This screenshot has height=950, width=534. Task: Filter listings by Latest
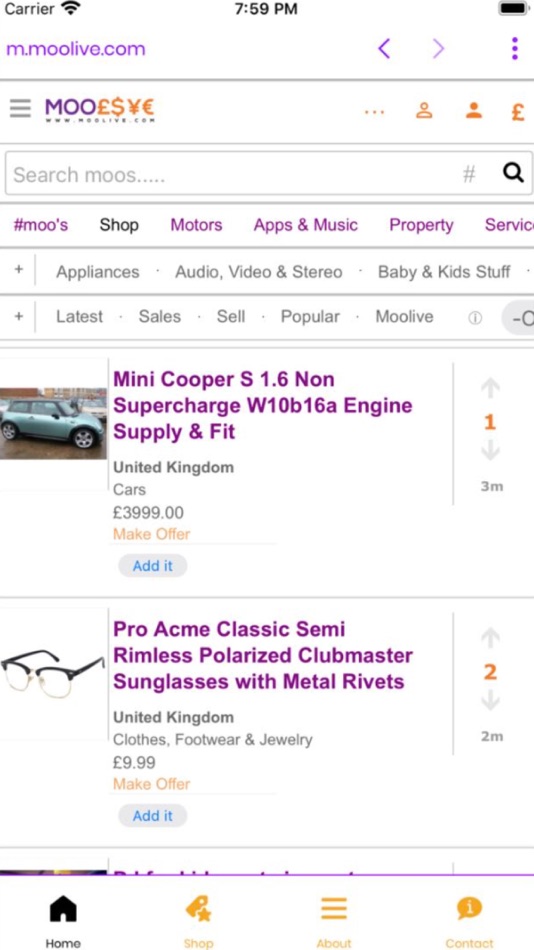(x=79, y=316)
